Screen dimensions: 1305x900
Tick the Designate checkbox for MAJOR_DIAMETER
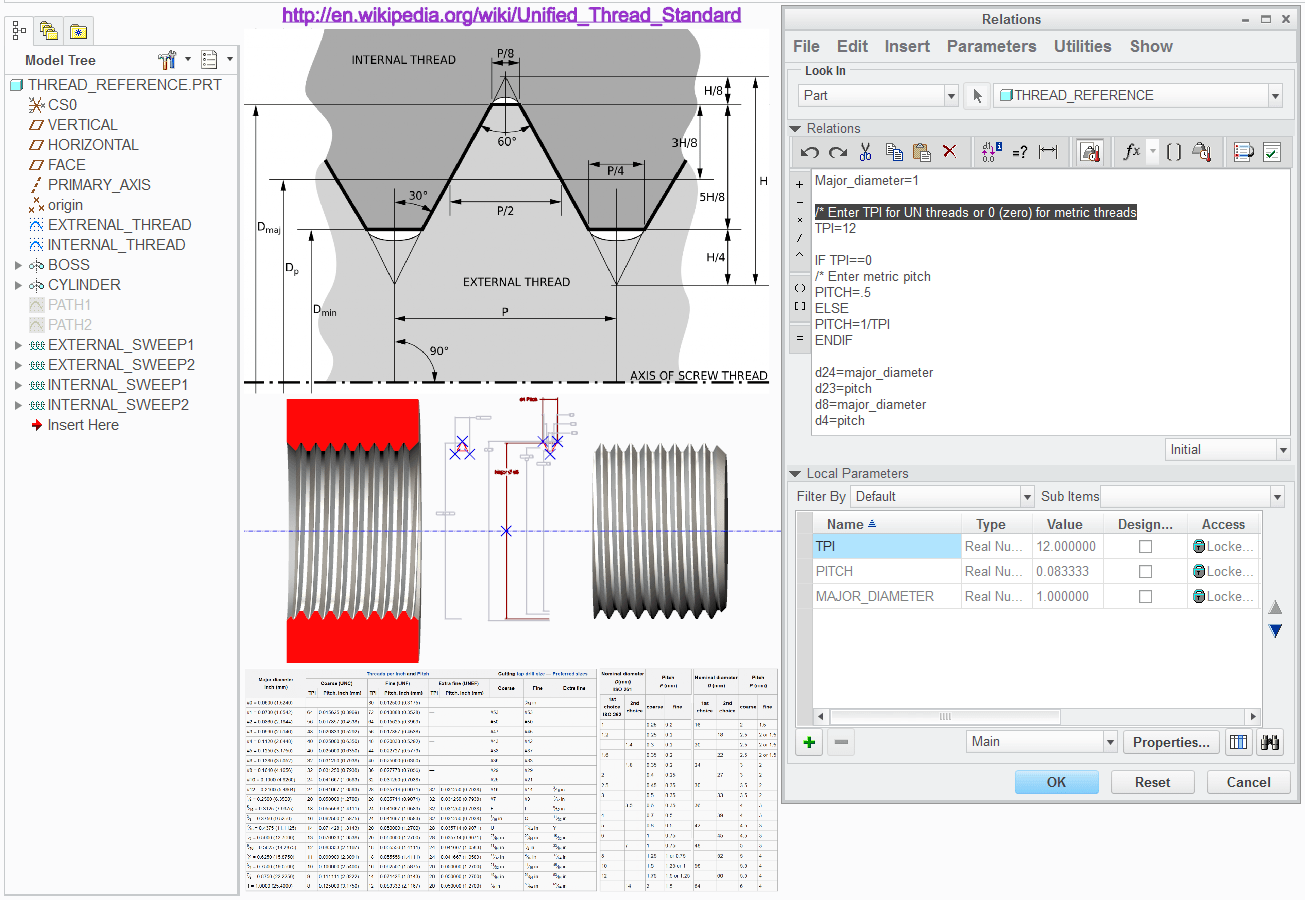[x=1146, y=597]
